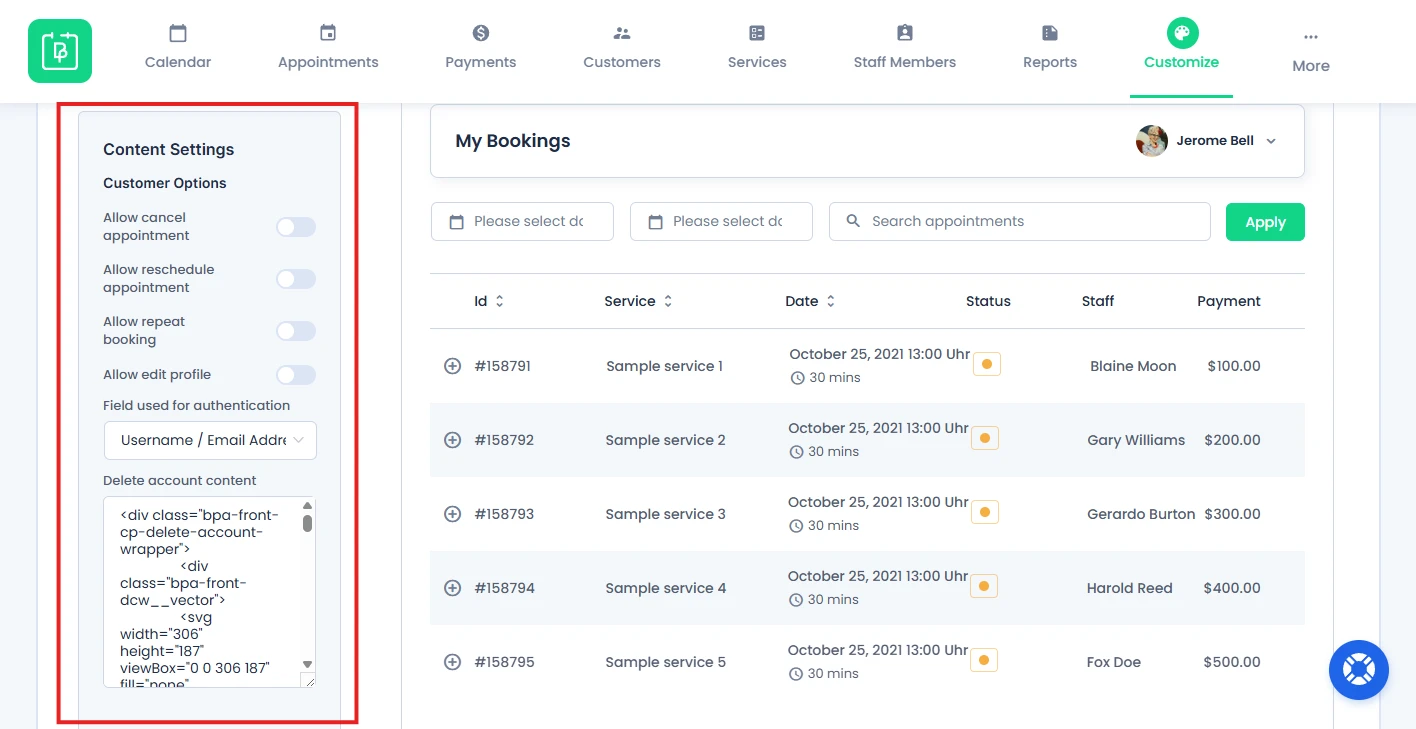Screen dimensions: 1416x729
Task: Expand booking row #158791
Action: point(452,366)
